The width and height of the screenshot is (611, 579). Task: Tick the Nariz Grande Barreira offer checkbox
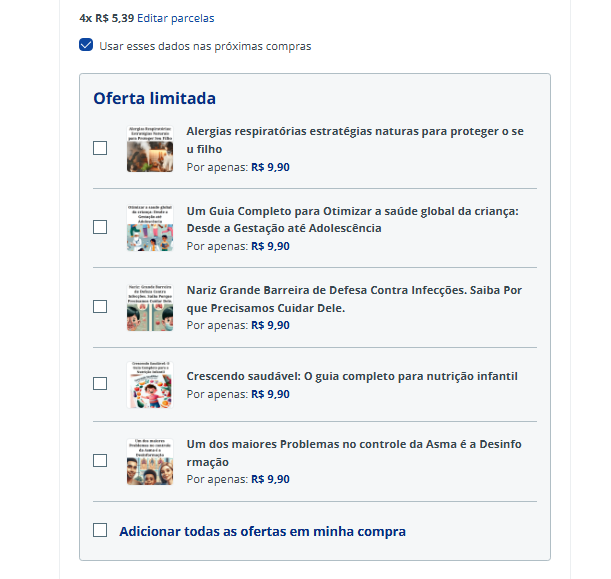(x=100, y=307)
